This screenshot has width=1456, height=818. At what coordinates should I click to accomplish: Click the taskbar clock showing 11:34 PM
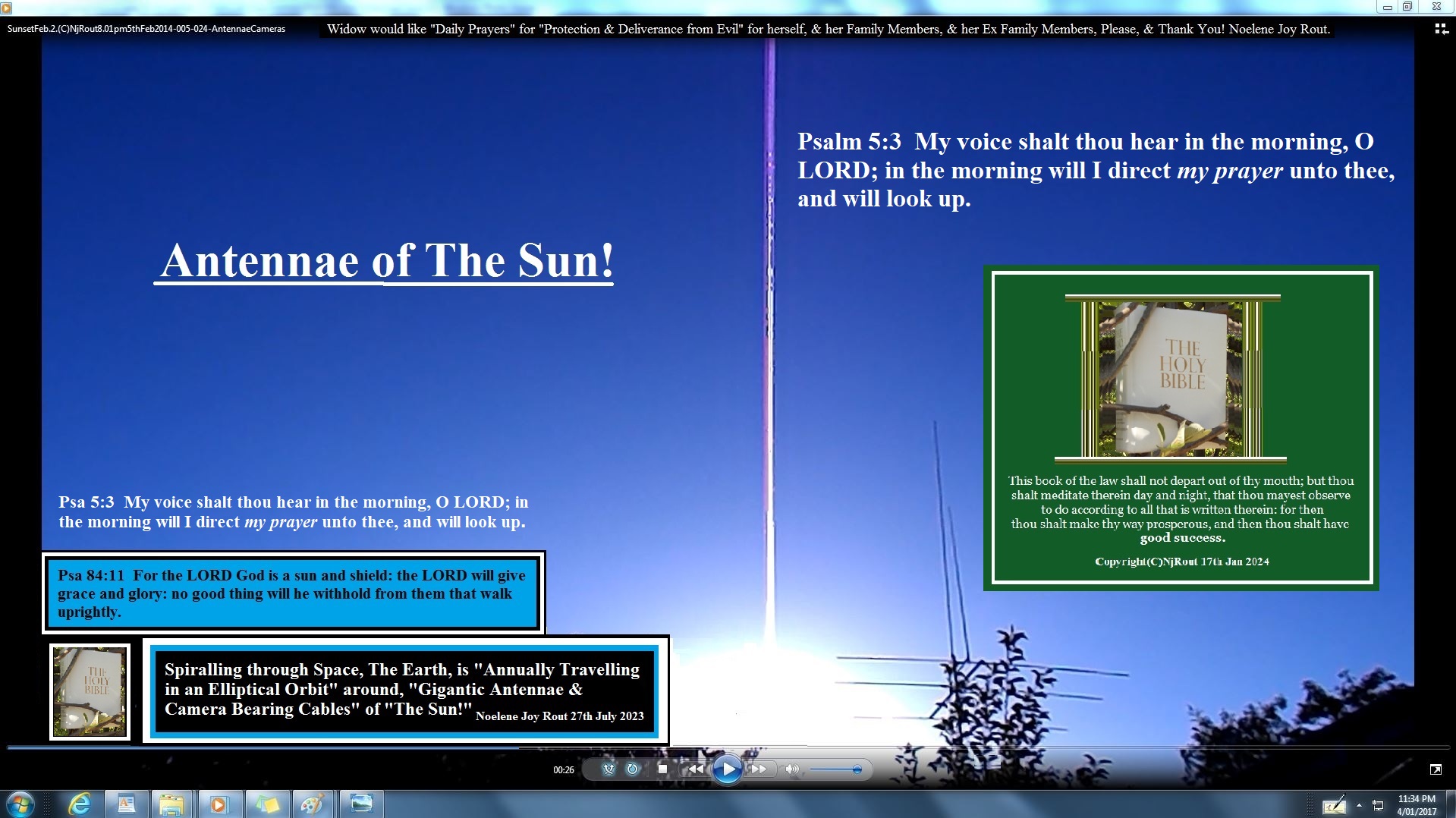(x=1417, y=804)
